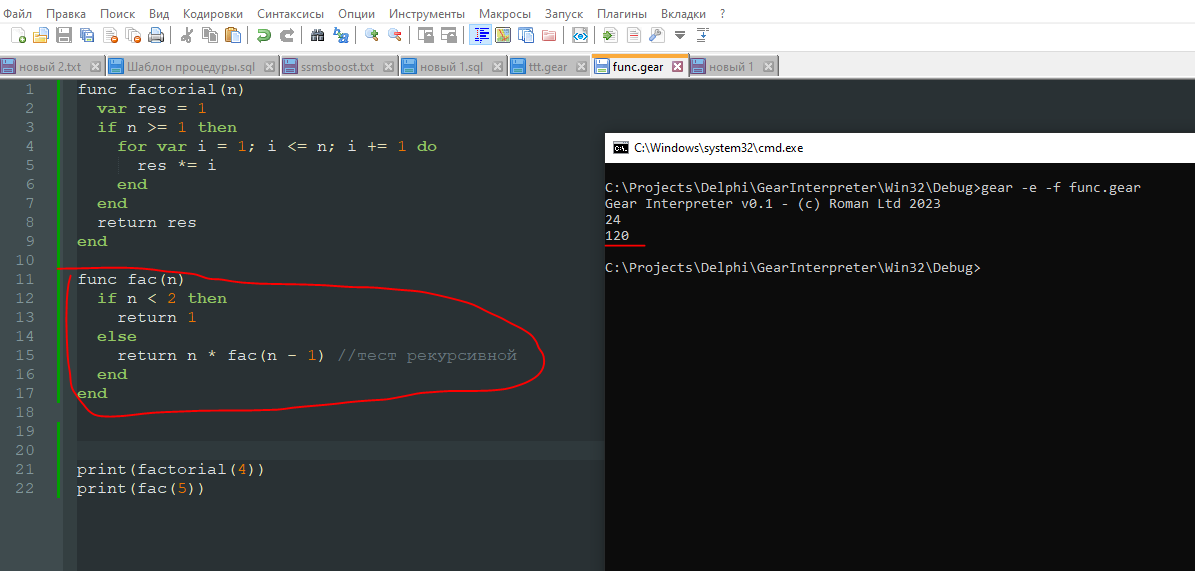Print the document via the printer icon
Image resolution: width=1195 pixels, height=571 pixels.
pyautogui.click(x=156, y=35)
